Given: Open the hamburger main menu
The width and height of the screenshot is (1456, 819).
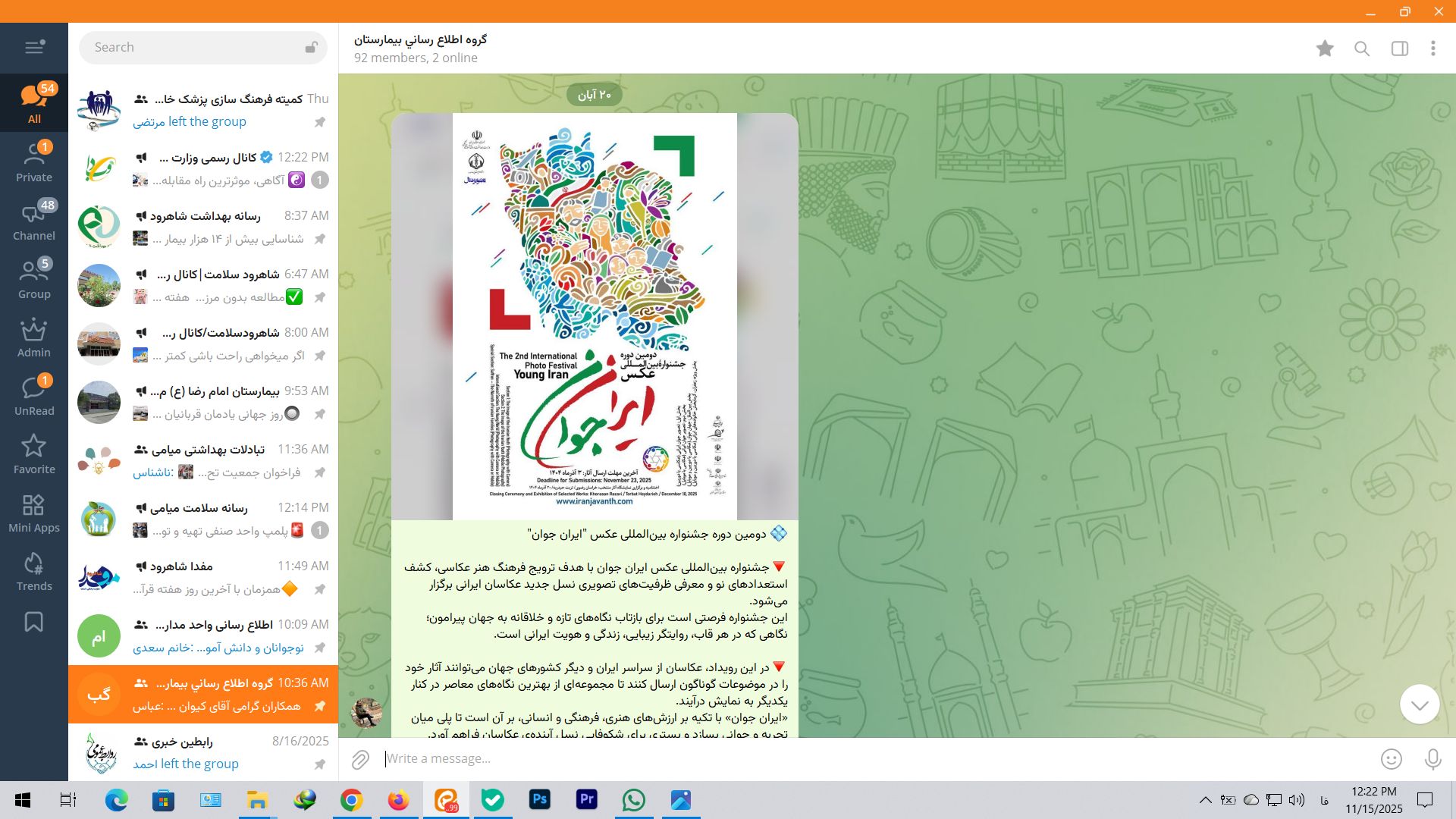Looking at the screenshot, I should [x=34, y=47].
